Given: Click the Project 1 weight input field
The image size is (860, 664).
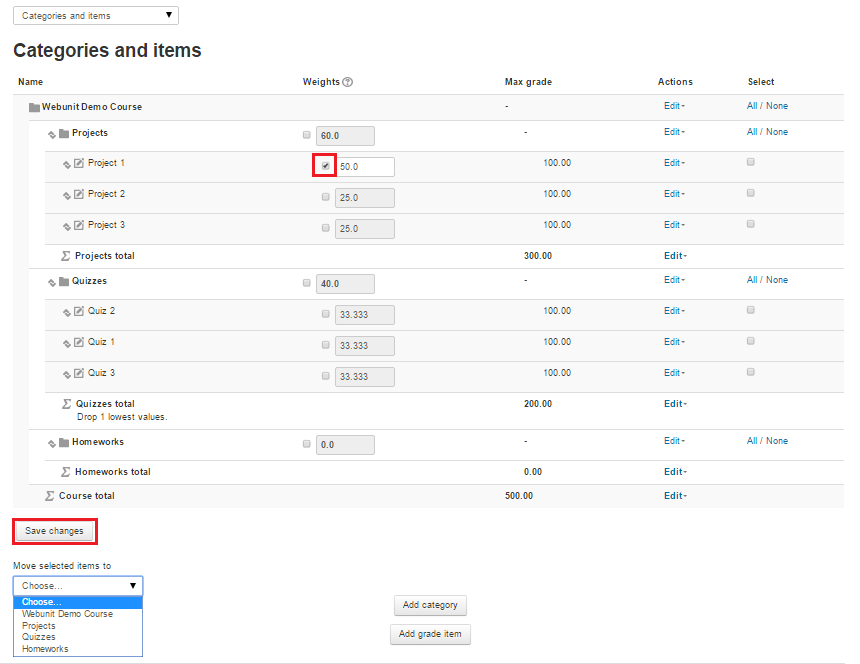Looking at the screenshot, I should pyautogui.click(x=365, y=167).
